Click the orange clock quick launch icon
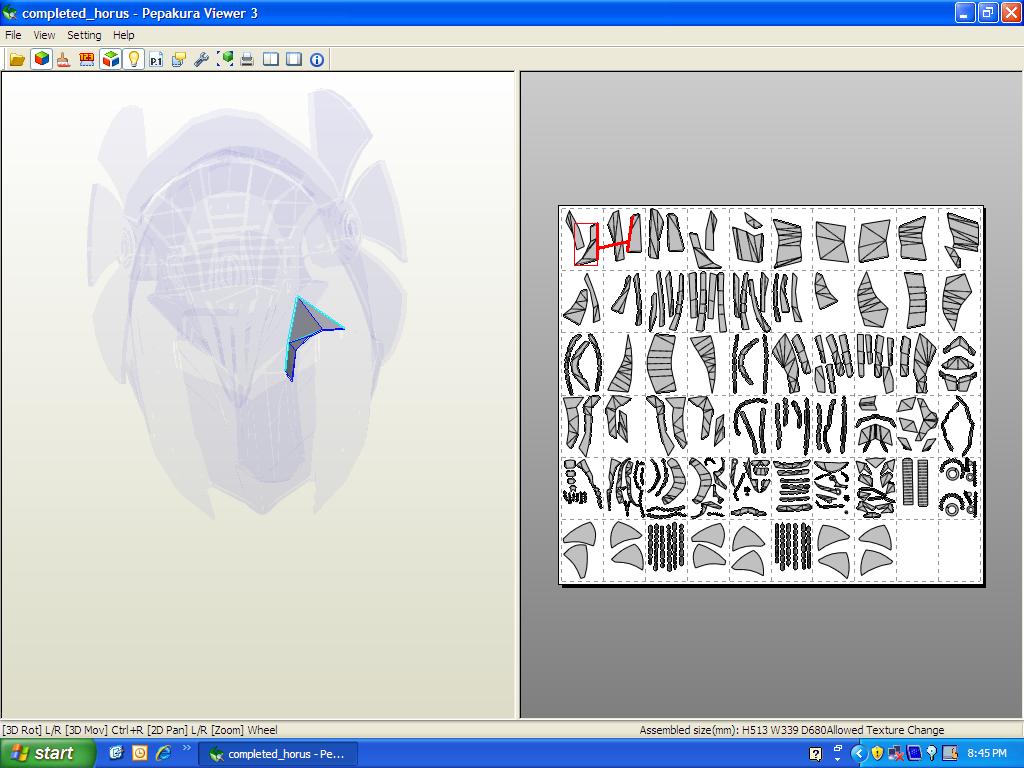 click(x=140, y=753)
